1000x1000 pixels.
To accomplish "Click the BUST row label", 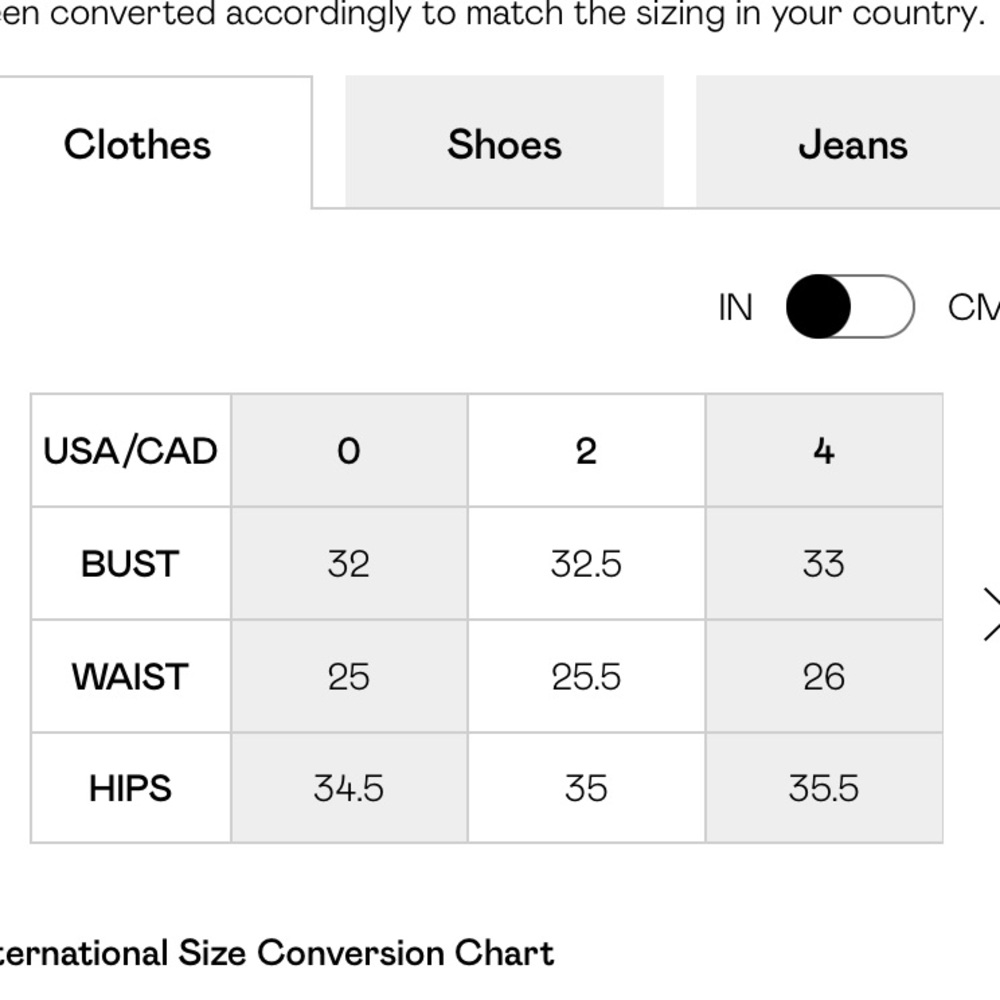I will pyautogui.click(x=131, y=564).
